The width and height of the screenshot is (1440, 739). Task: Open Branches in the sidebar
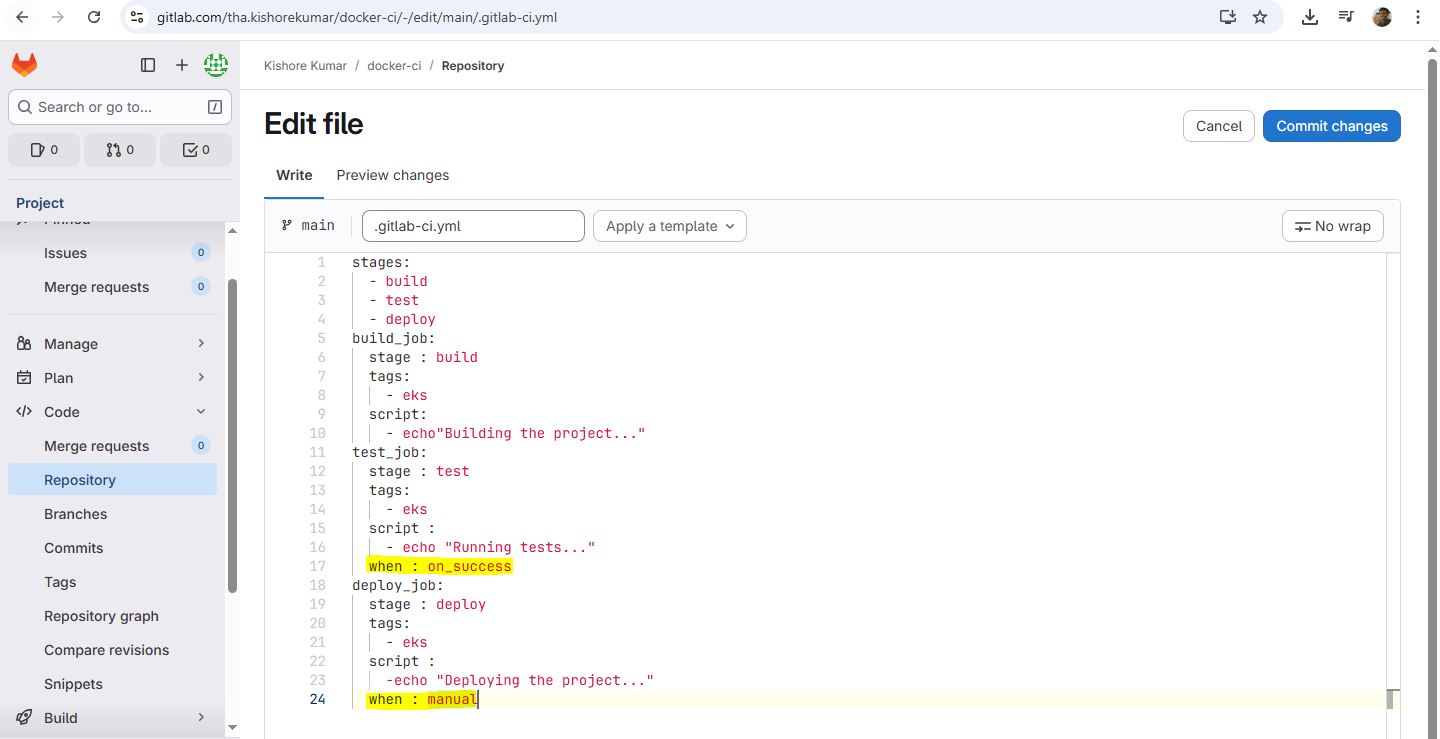click(x=75, y=514)
